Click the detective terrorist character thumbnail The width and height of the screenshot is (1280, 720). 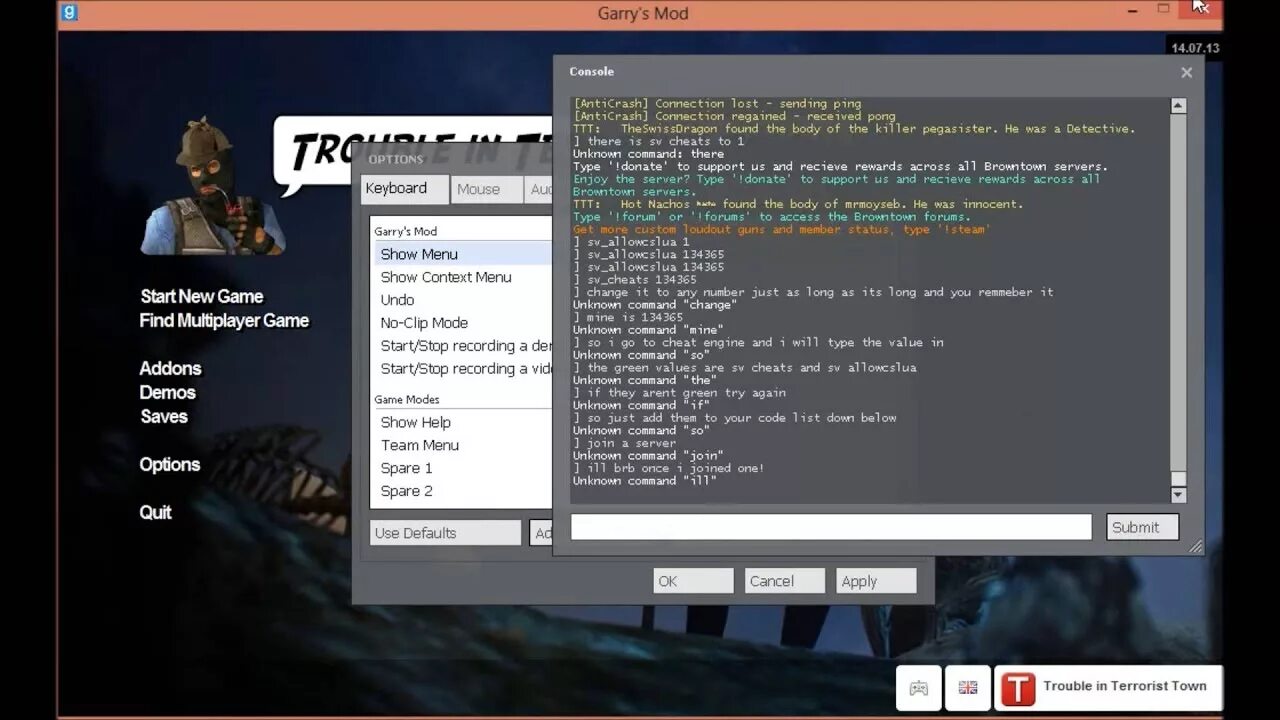213,187
